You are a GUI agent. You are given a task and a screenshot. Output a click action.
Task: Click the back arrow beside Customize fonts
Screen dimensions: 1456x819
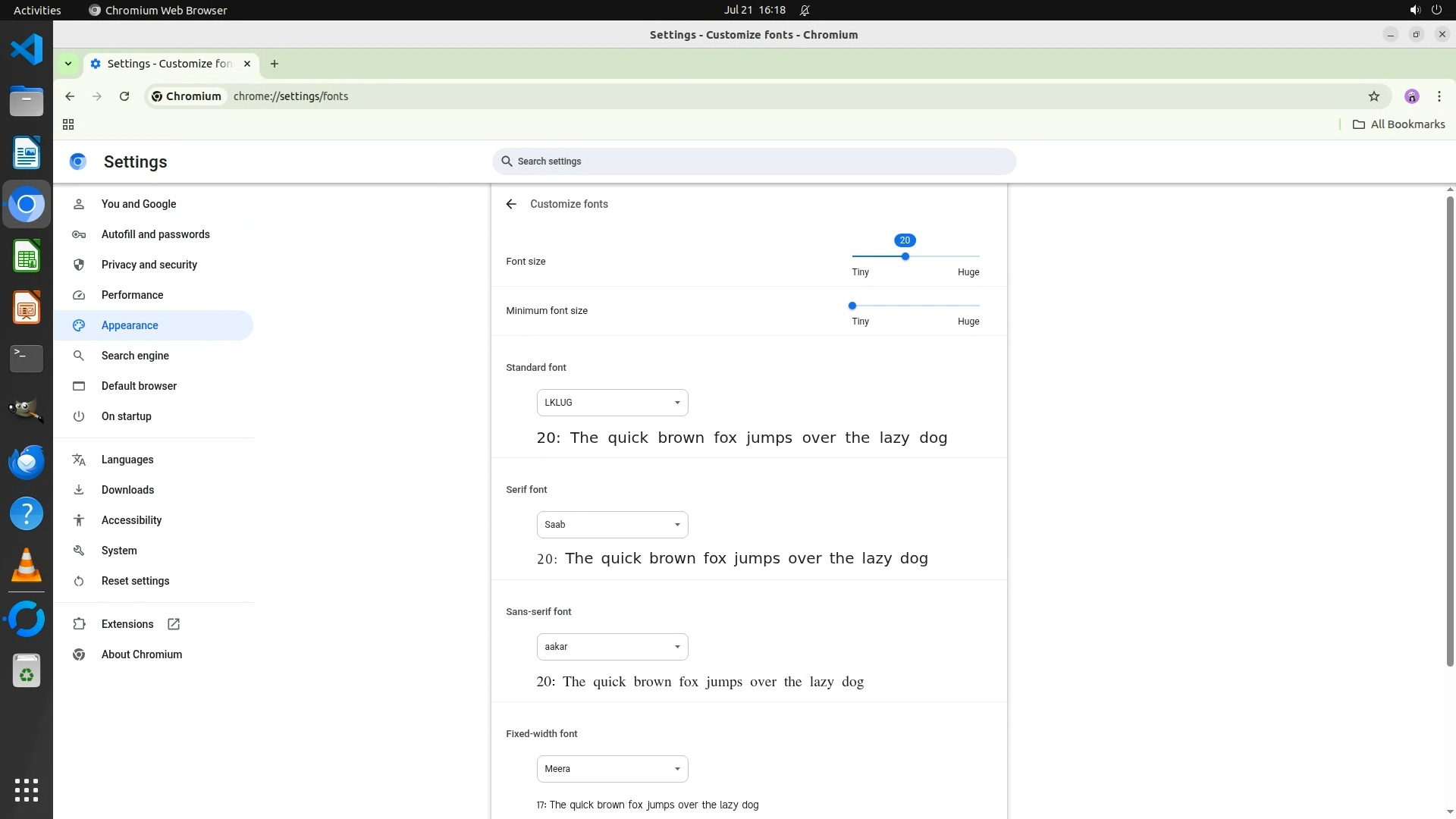(x=511, y=204)
